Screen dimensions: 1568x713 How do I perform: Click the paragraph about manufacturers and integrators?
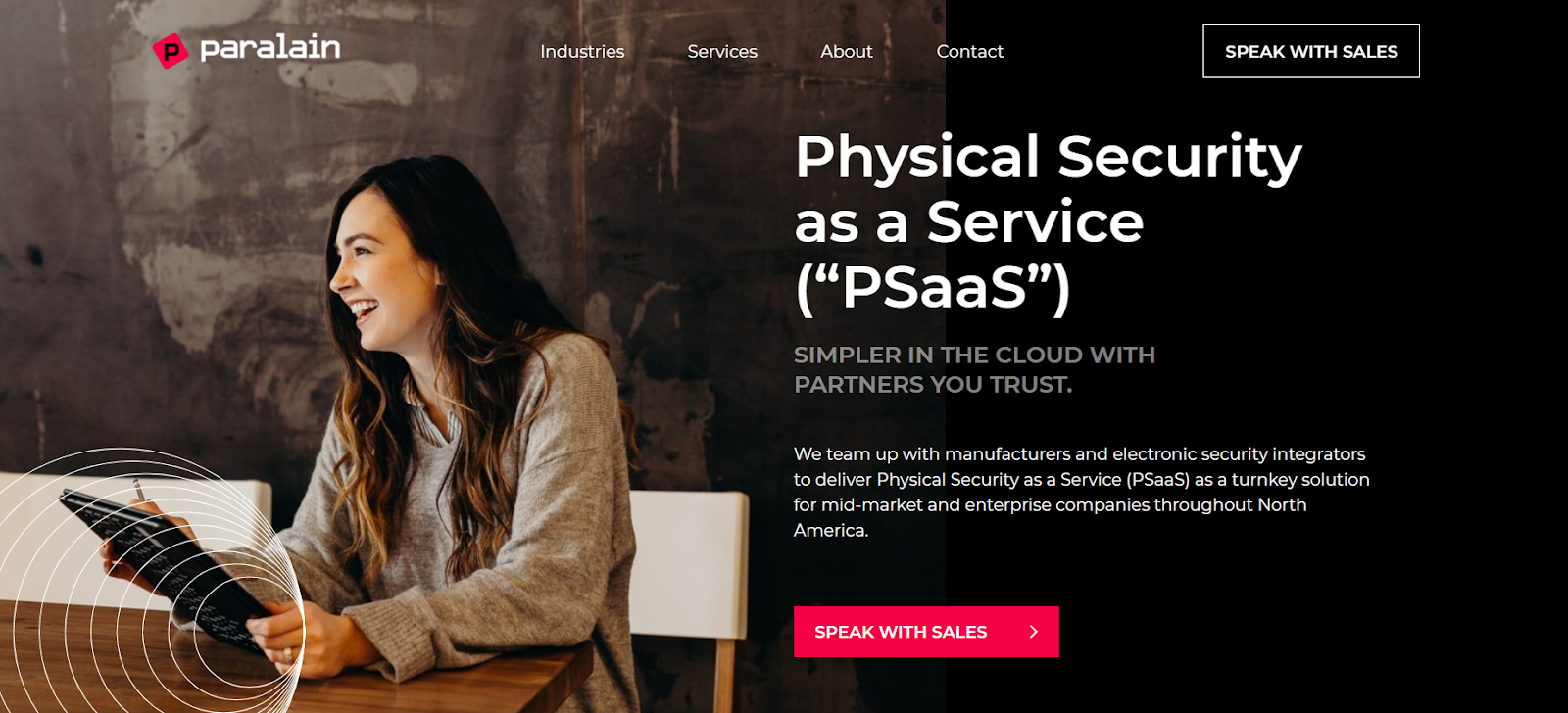tap(1082, 492)
